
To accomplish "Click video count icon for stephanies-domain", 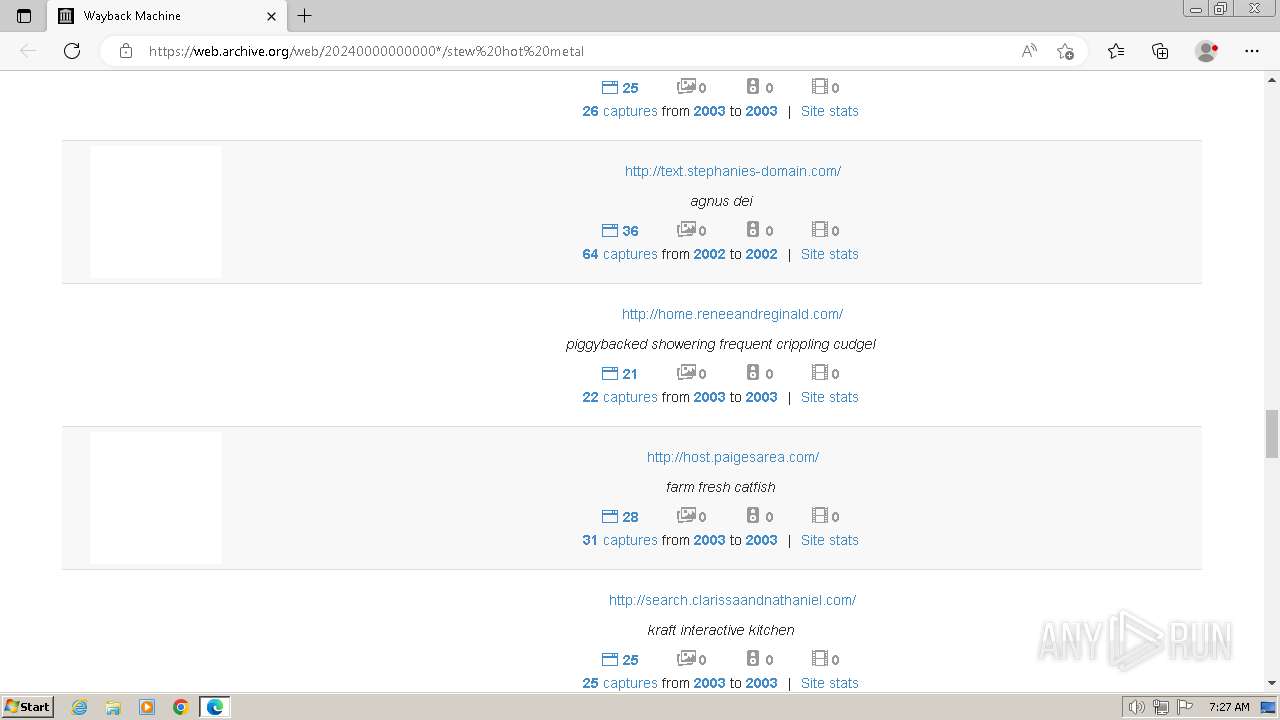I will tap(819, 230).
